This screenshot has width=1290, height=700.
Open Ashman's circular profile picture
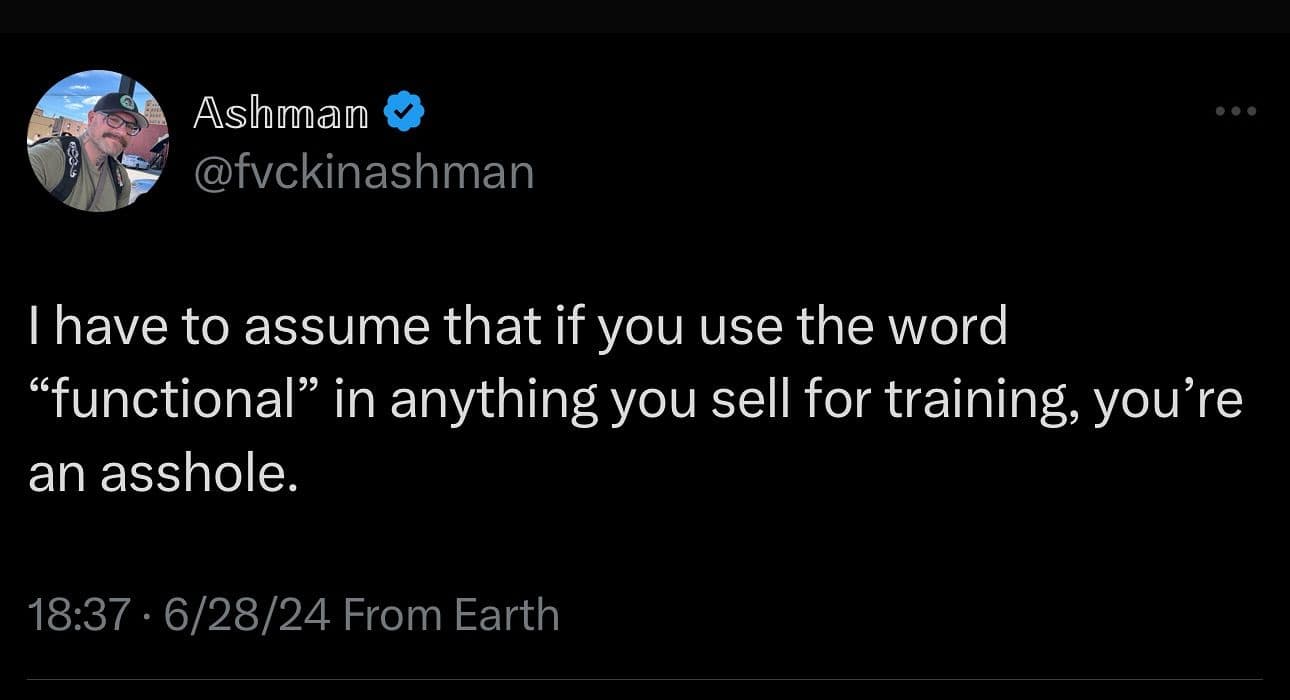click(97, 141)
